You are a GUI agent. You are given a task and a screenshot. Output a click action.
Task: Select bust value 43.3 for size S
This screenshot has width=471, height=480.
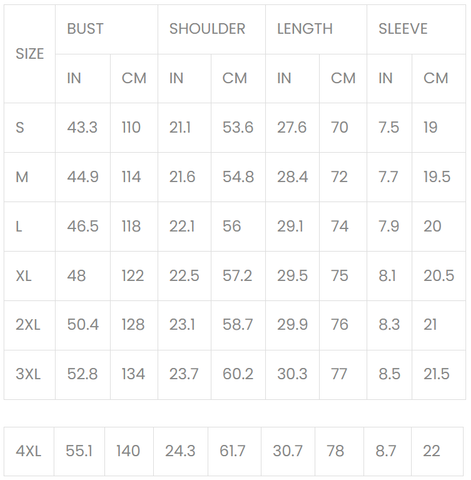tap(83, 128)
